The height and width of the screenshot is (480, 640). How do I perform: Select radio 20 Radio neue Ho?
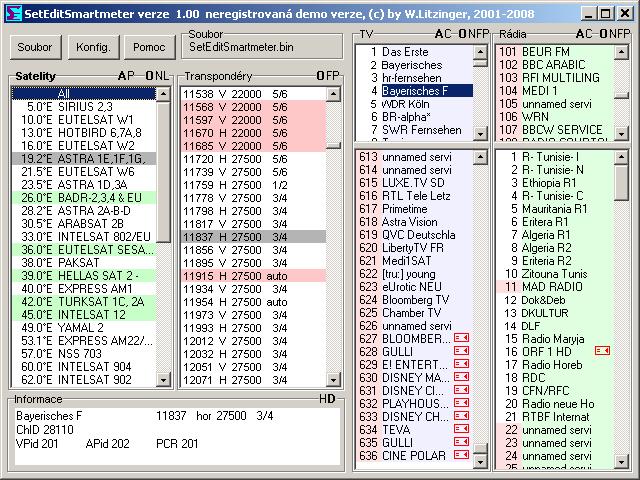pyautogui.click(x=555, y=404)
